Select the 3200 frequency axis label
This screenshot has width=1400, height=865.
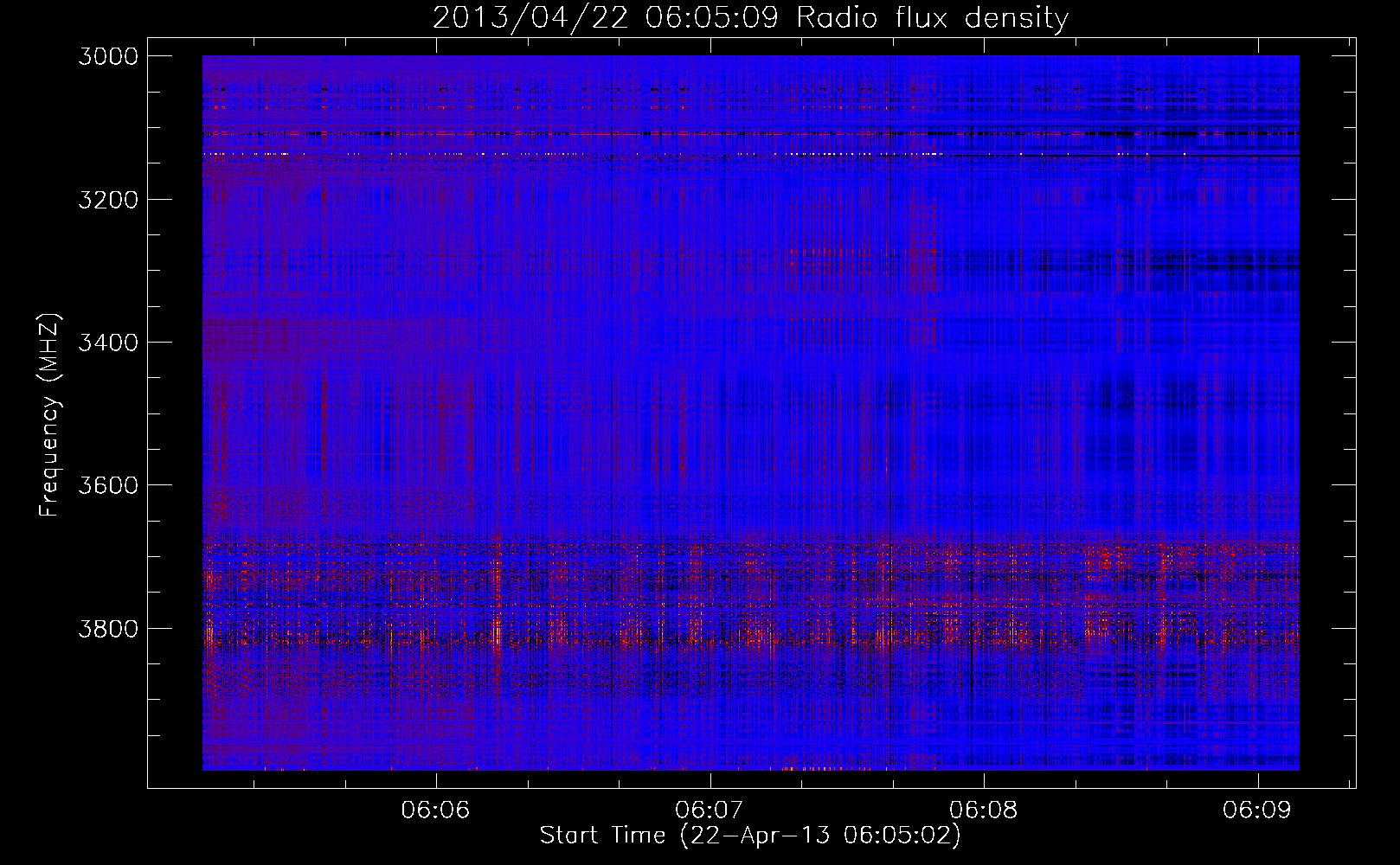tap(108, 200)
